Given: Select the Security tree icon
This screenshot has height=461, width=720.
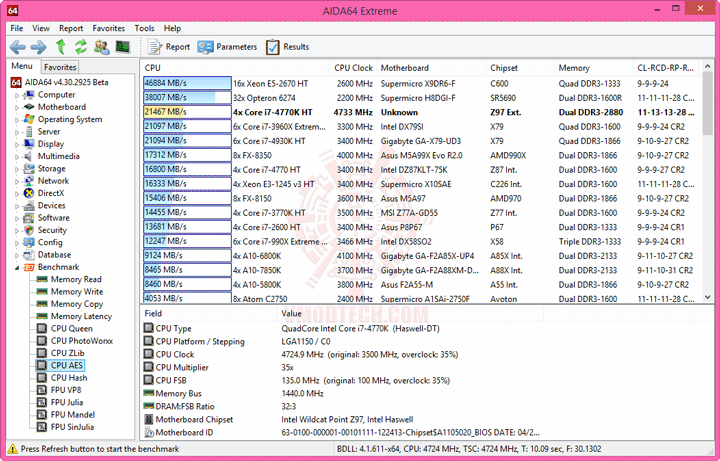Looking at the screenshot, I should point(29,230).
